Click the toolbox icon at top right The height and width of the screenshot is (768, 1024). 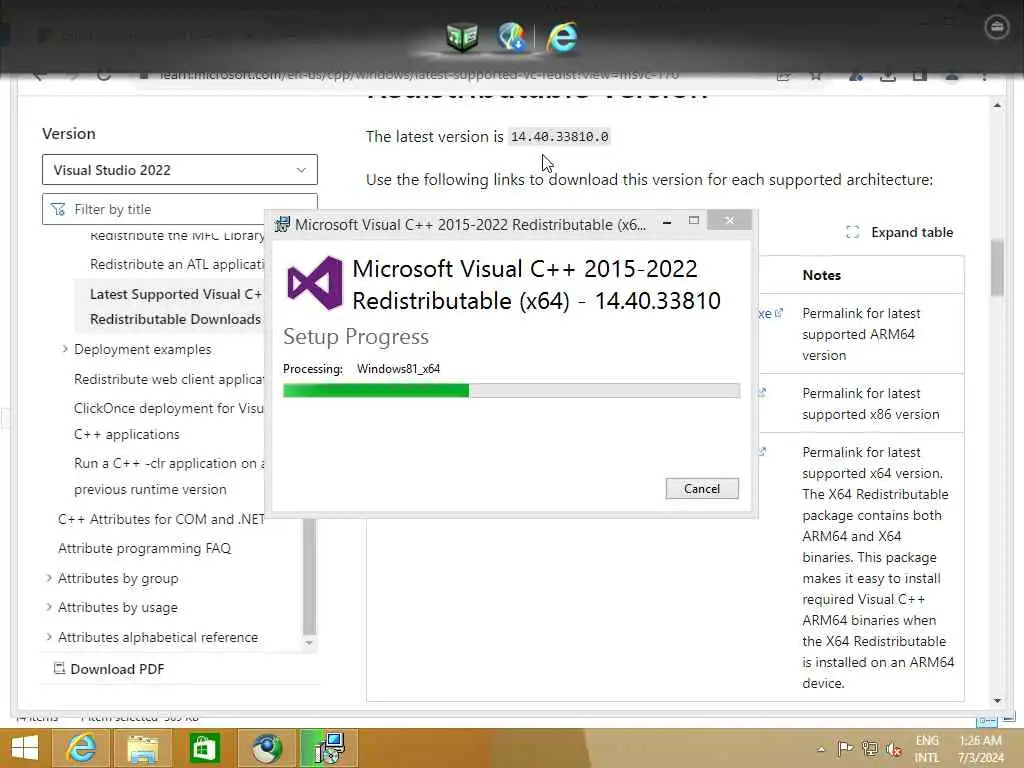pos(996,27)
